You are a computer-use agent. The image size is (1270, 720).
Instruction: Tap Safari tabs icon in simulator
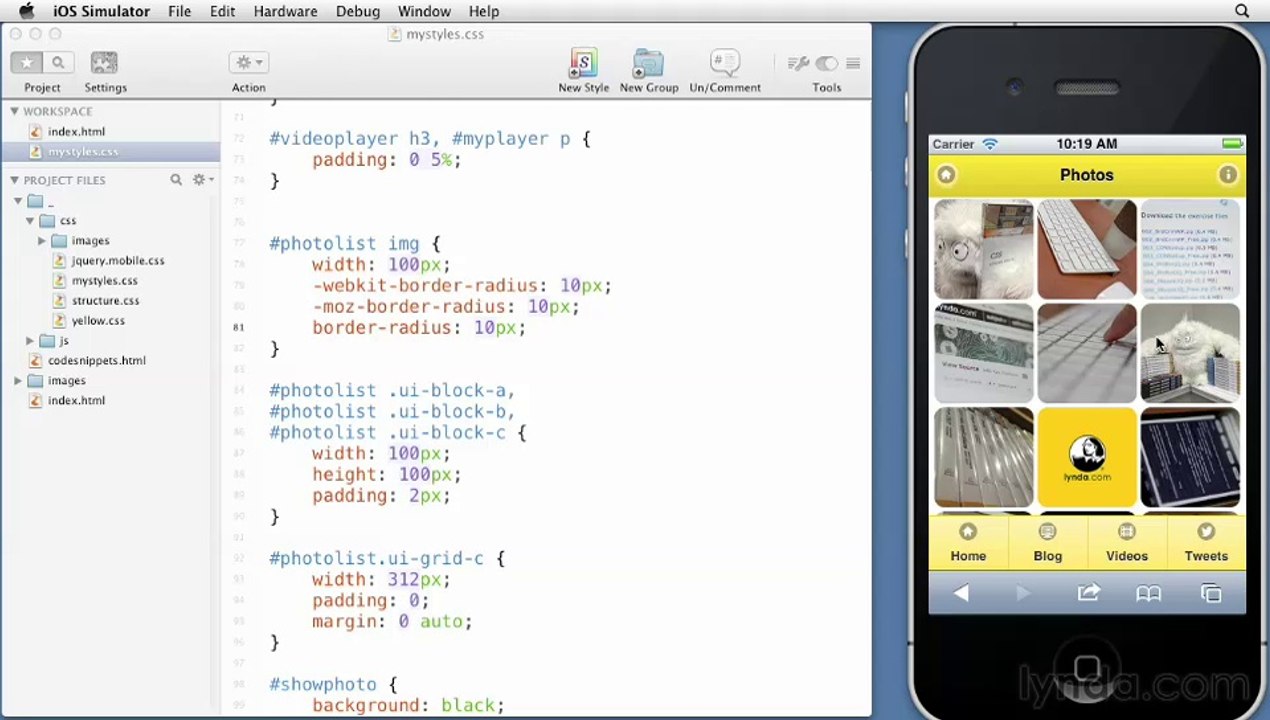coord(1211,593)
